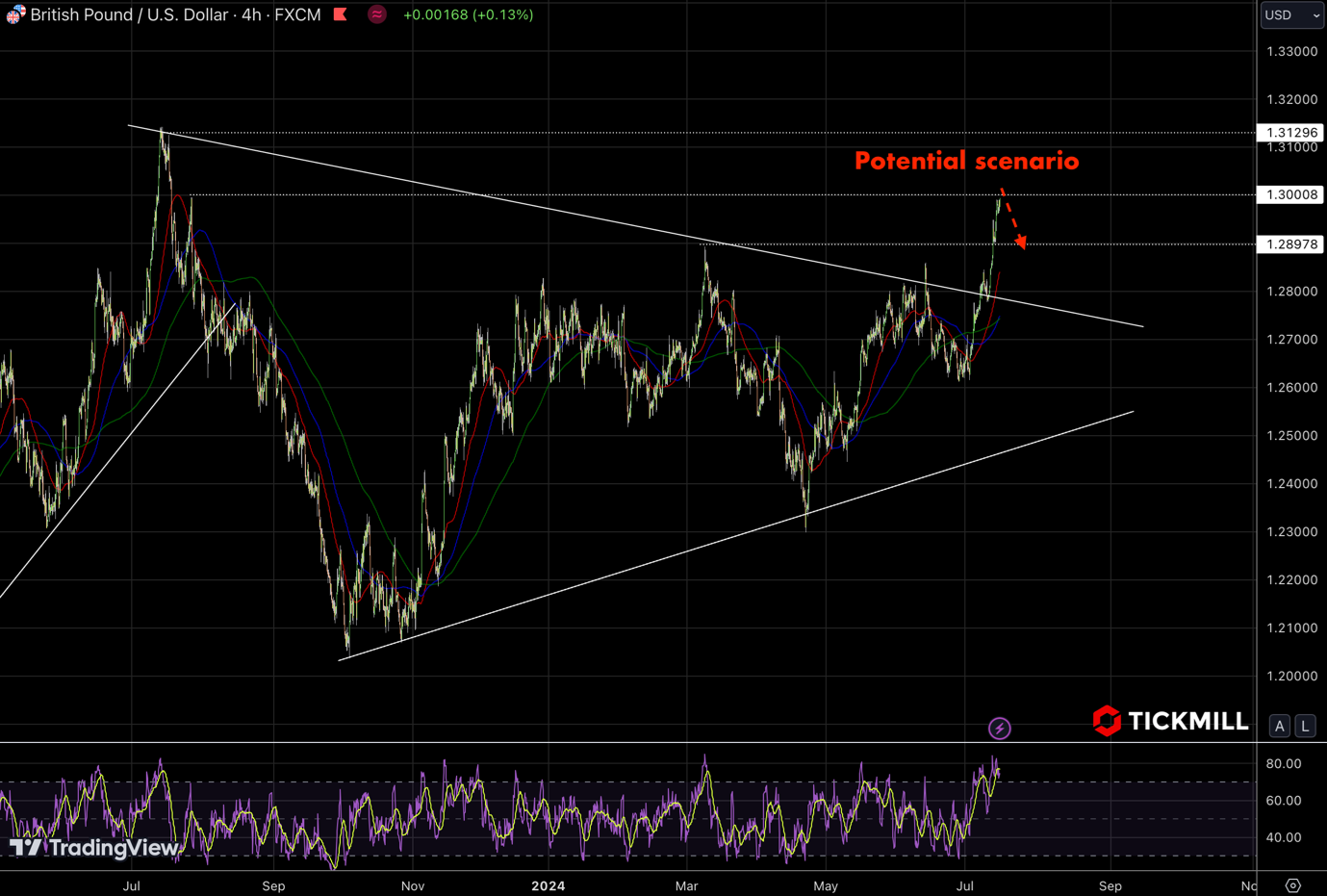Open chart settings hexagon gear icon

[x=1293, y=885]
